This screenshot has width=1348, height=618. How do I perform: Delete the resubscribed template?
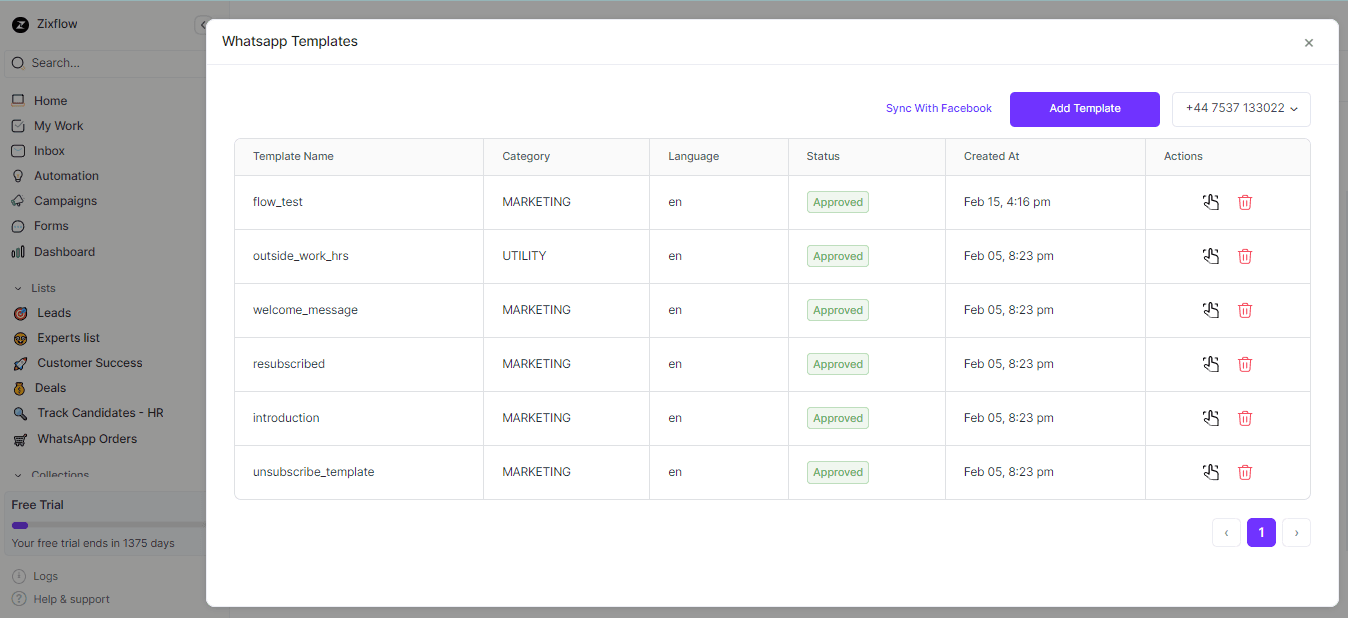[x=1245, y=364]
